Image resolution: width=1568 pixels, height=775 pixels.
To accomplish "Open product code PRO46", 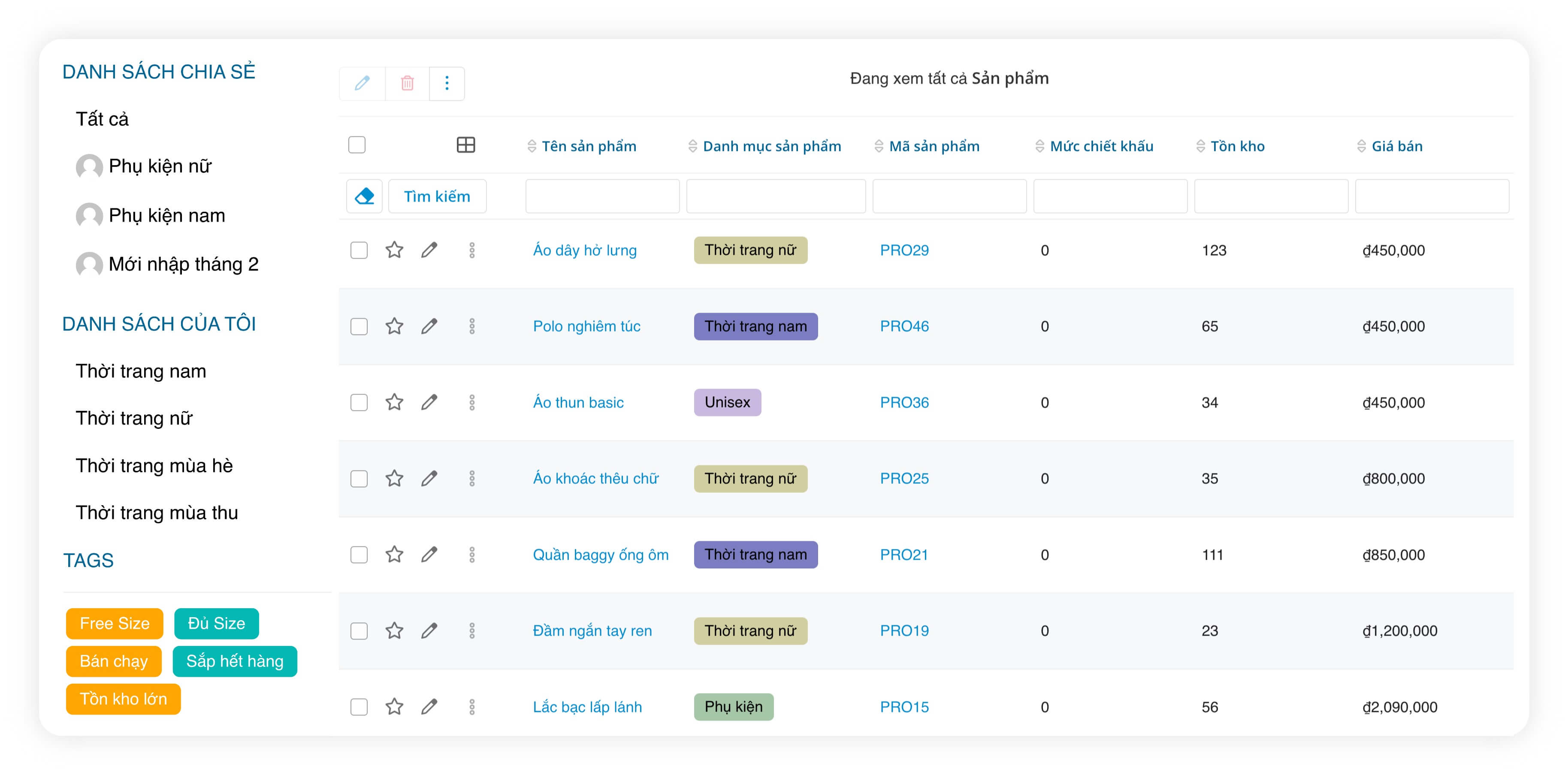I will pyautogui.click(x=904, y=326).
